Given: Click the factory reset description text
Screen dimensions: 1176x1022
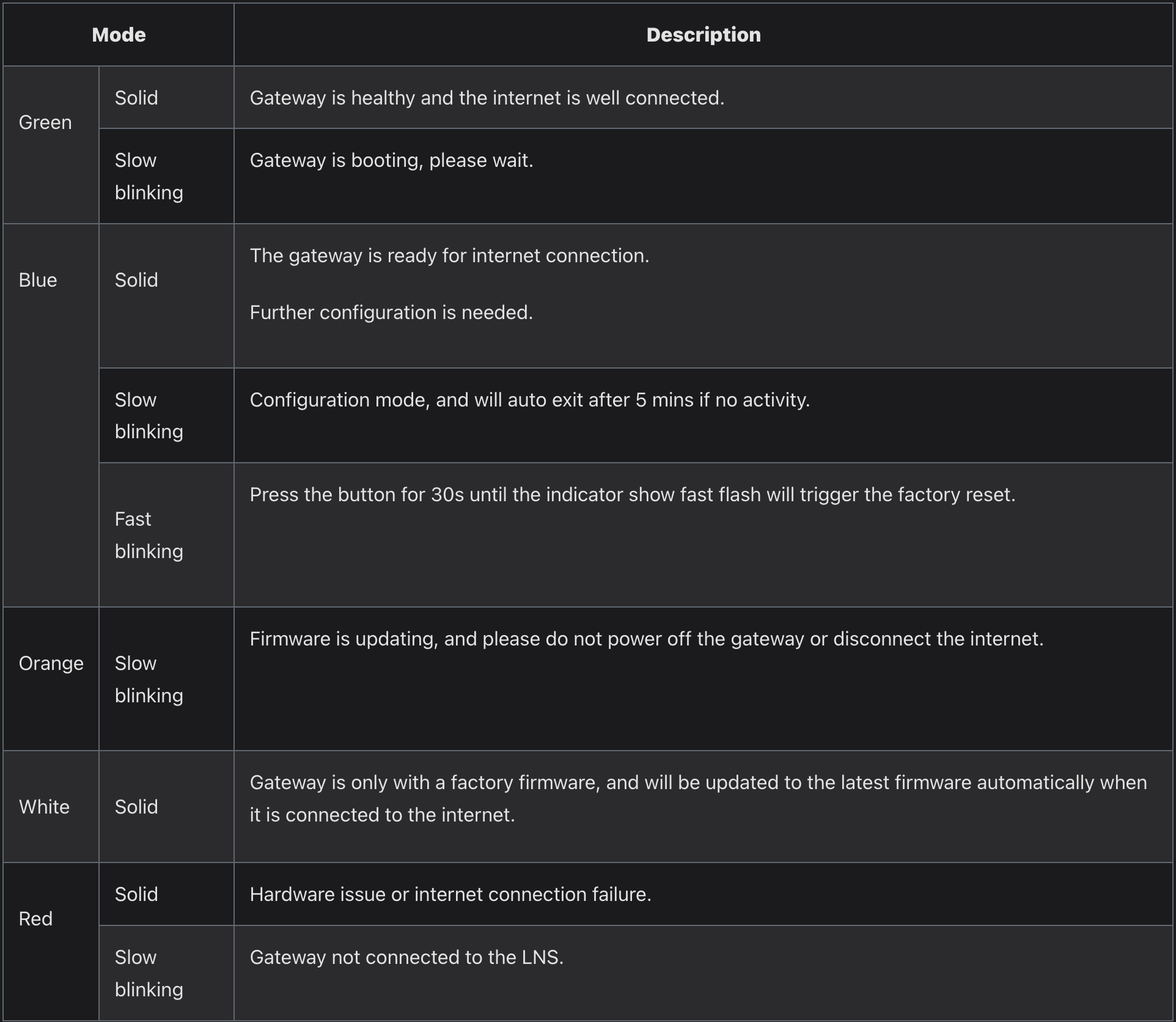Looking at the screenshot, I should point(633,494).
